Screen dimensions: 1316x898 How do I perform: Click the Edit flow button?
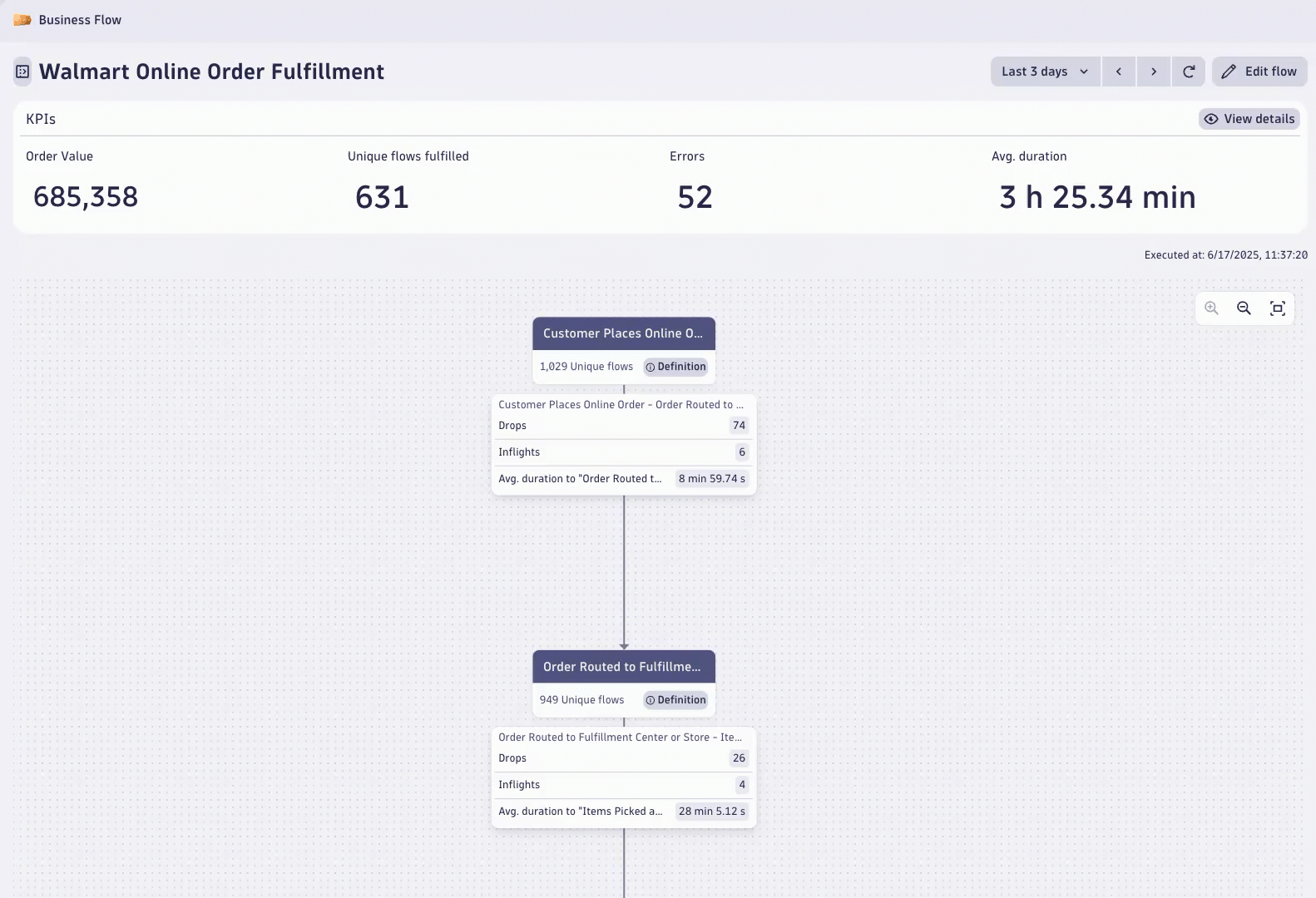coord(1259,72)
